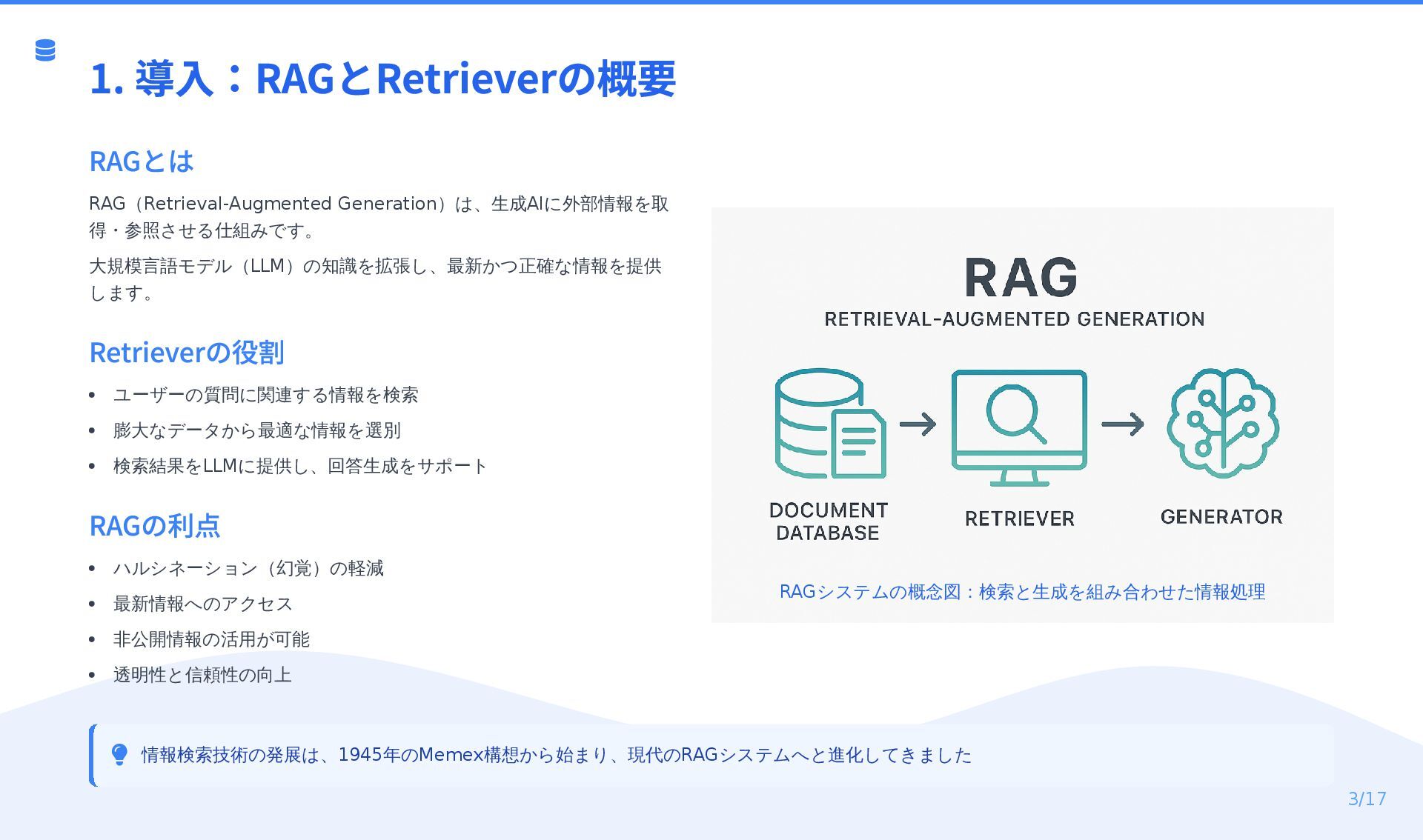Click the arrow between database and retriever
This screenshot has width=1423, height=840.
(x=918, y=424)
